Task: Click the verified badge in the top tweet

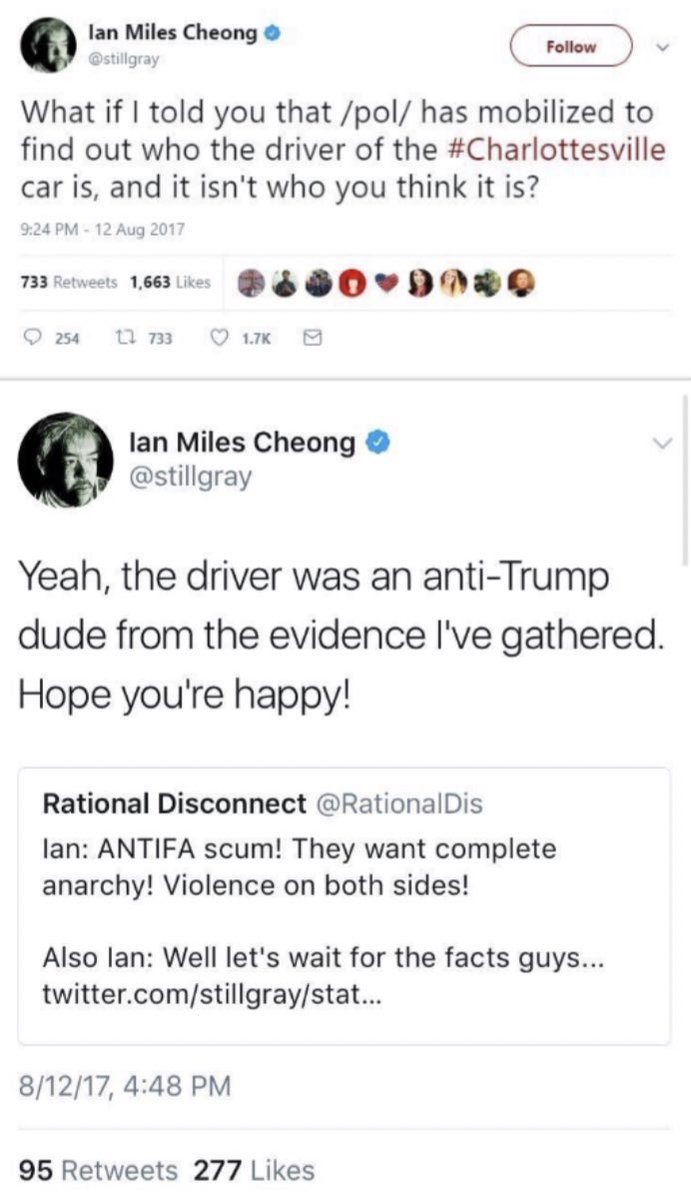Action: (271, 34)
